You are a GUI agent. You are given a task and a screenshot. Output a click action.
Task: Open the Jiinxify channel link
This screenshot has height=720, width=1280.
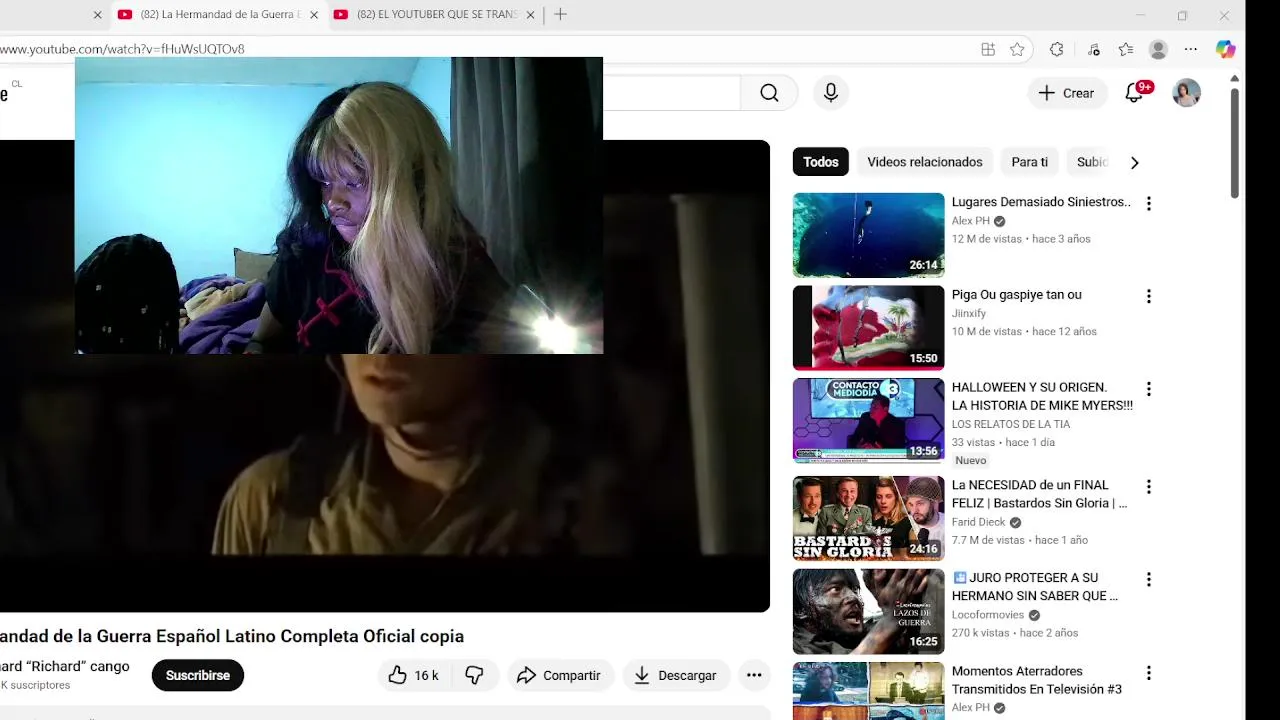point(969,313)
